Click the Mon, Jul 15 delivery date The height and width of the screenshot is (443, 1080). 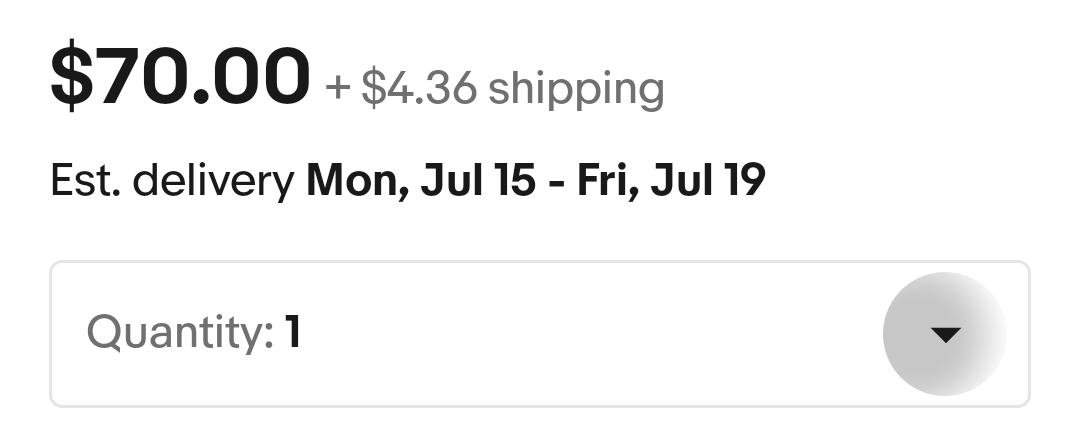pyautogui.click(x=420, y=181)
